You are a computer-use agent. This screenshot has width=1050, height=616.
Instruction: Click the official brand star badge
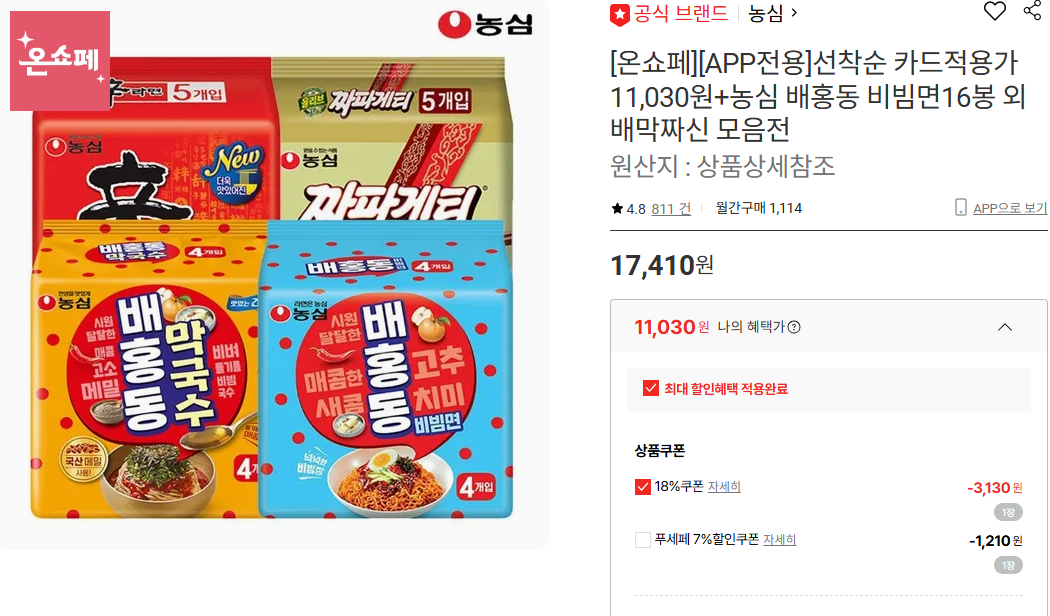[x=619, y=15]
